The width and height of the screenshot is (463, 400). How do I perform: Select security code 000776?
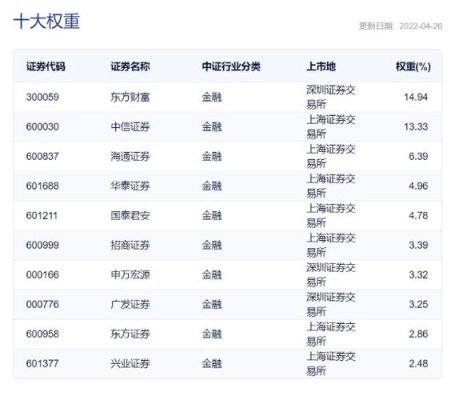click(42, 304)
